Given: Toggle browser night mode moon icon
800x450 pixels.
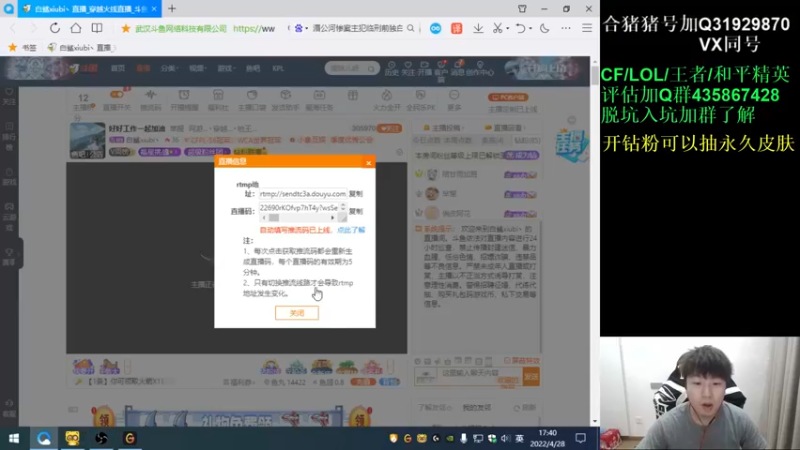Looking at the screenshot, I should pos(545,29).
